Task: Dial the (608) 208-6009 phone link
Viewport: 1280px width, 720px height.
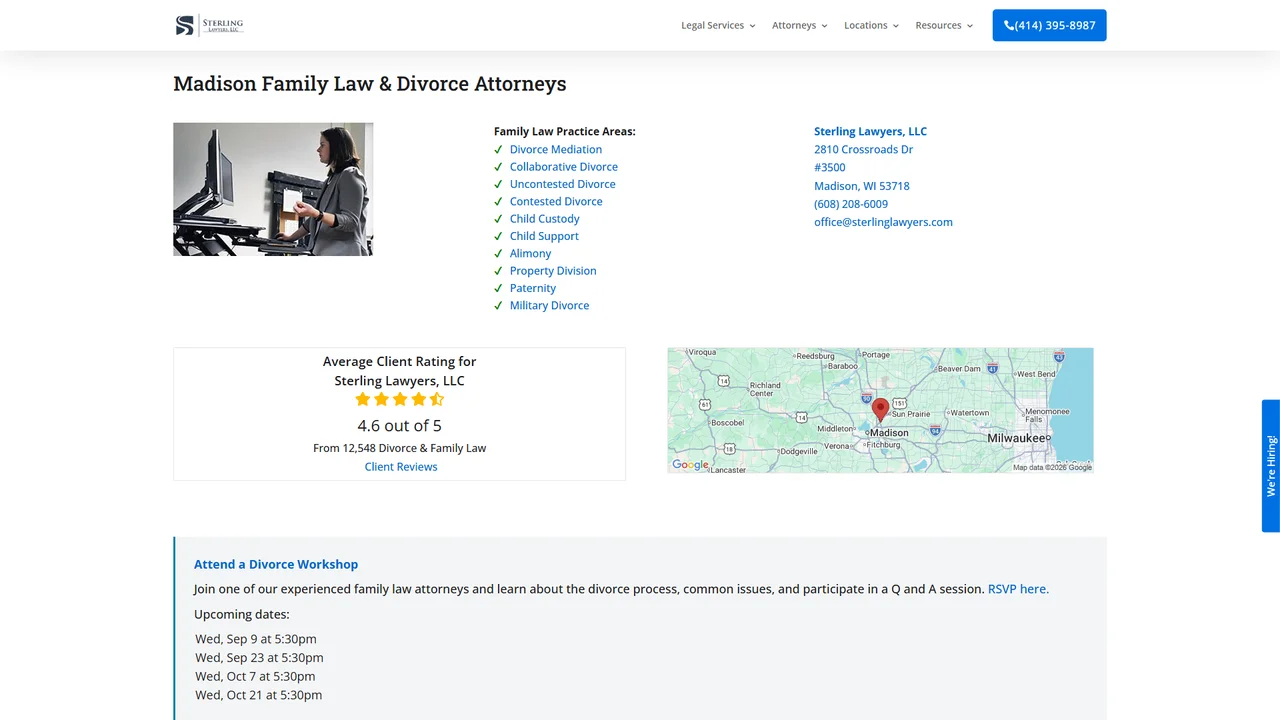Action: [851, 204]
